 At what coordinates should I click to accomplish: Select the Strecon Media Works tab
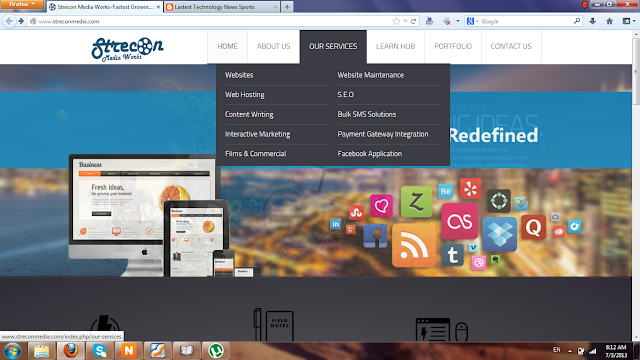coord(104,7)
